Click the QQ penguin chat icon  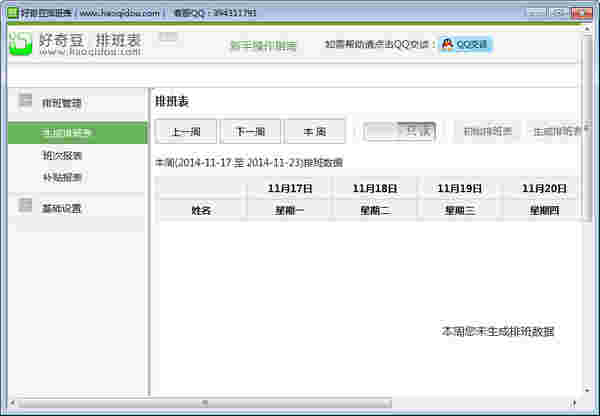[447, 44]
